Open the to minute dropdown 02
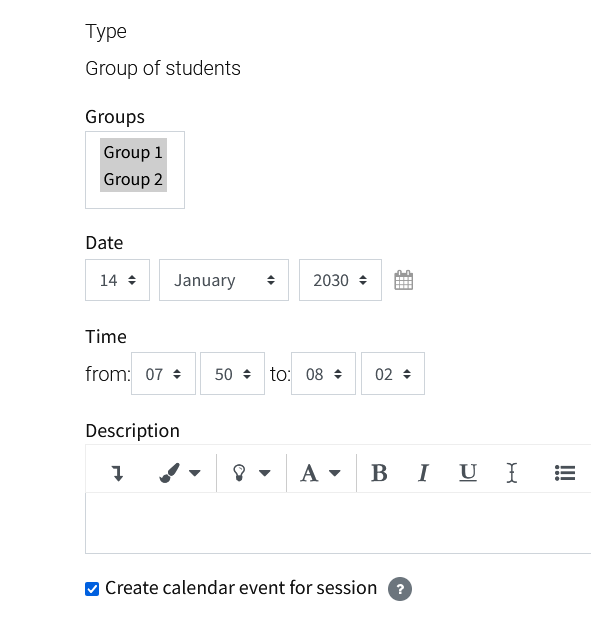 tap(393, 373)
